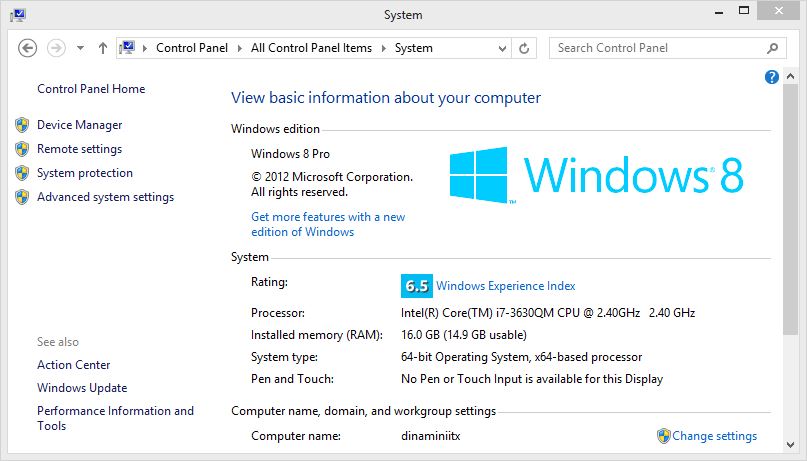Maximize the System window

(x=744, y=11)
